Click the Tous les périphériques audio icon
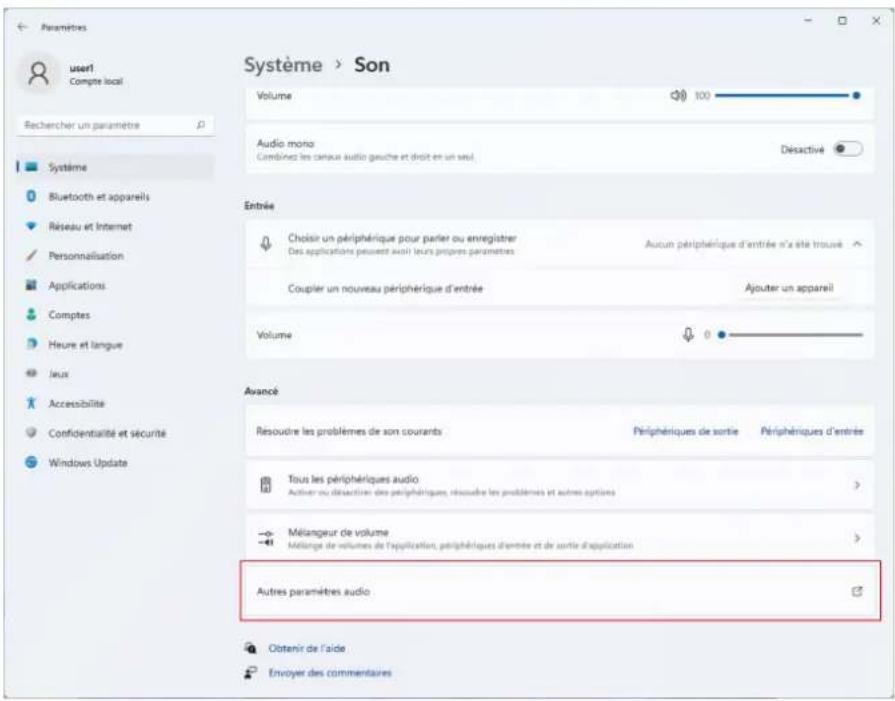Image resolution: width=895 pixels, height=701 pixels. [x=266, y=485]
